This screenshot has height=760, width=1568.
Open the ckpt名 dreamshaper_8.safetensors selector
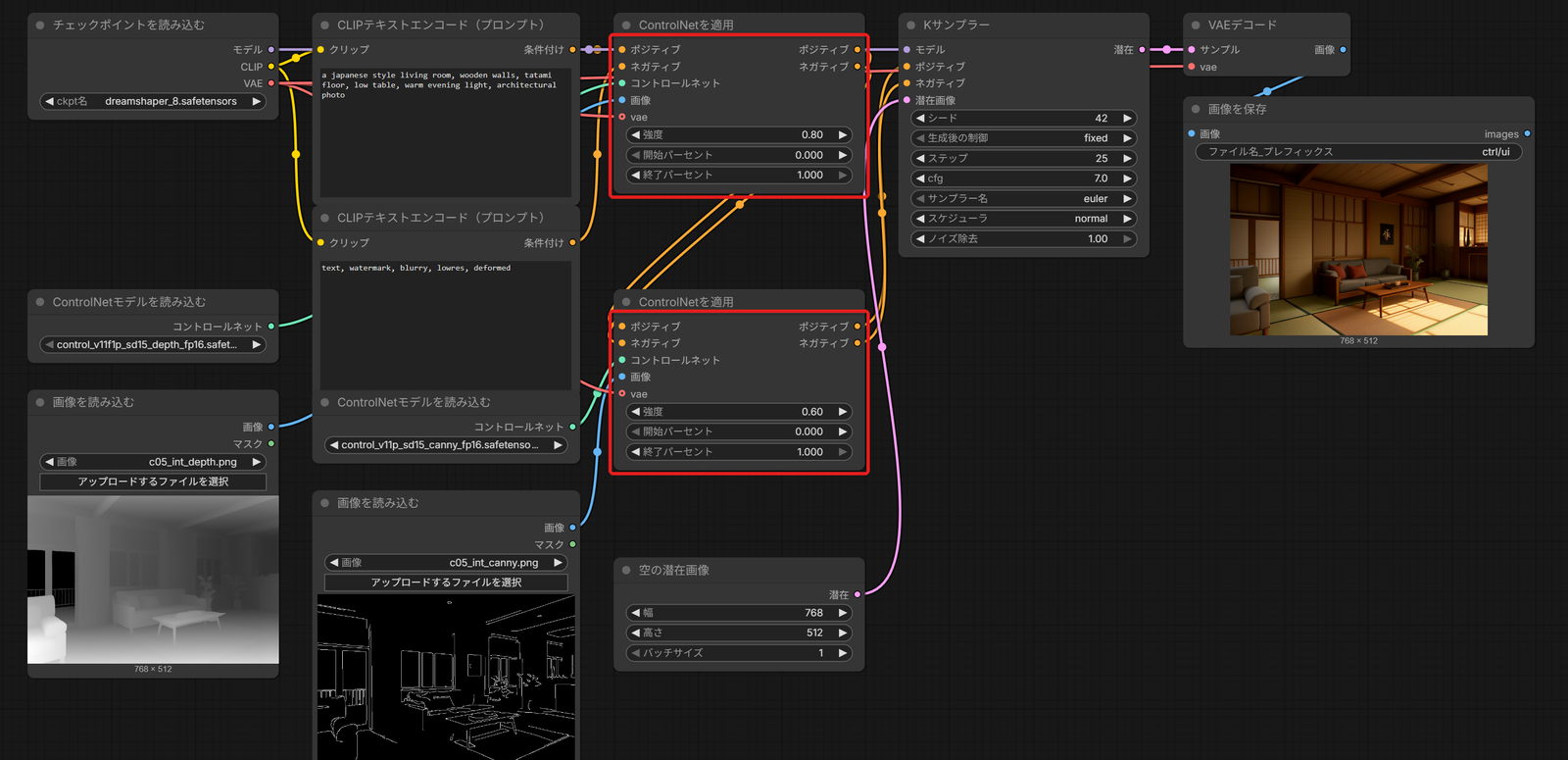point(153,101)
